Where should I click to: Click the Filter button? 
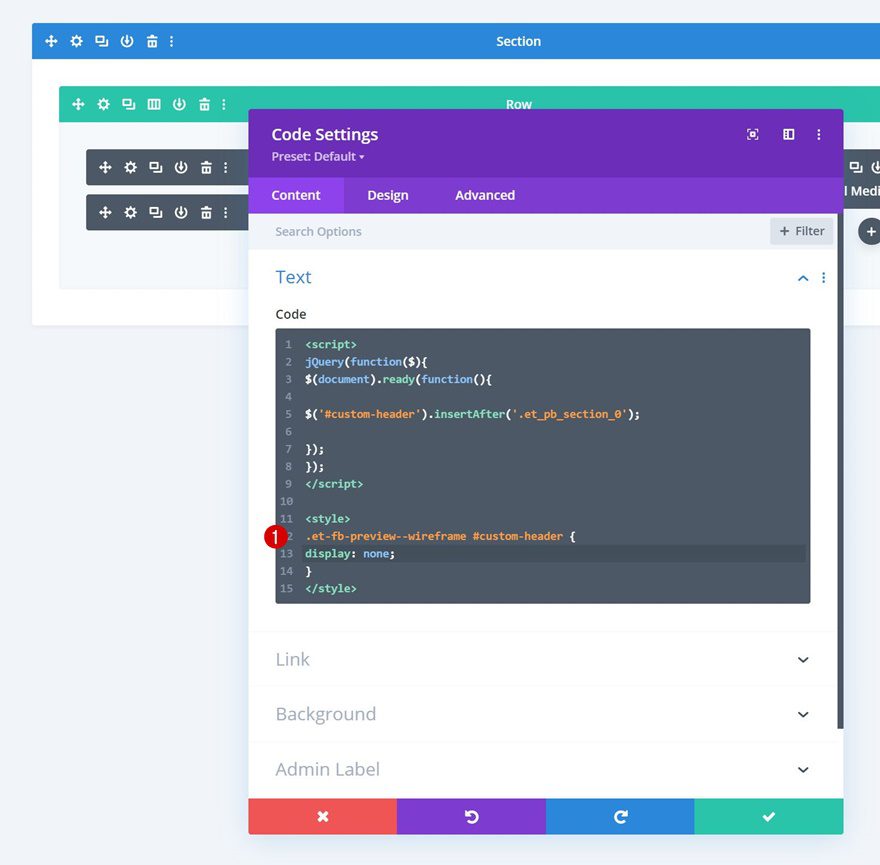[x=801, y=231]
